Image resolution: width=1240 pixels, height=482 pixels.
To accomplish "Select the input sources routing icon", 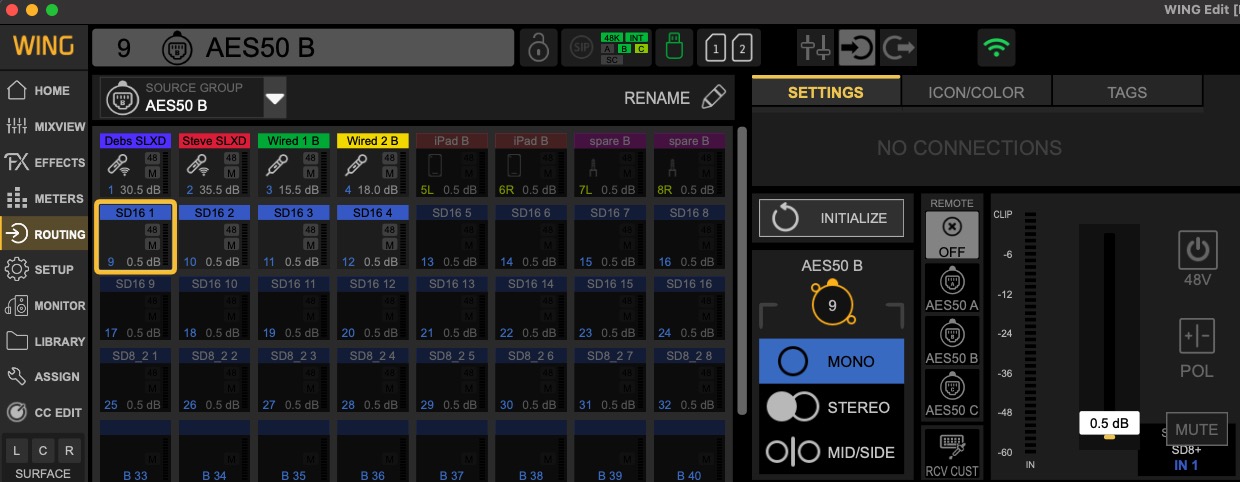I will point(858,47).
